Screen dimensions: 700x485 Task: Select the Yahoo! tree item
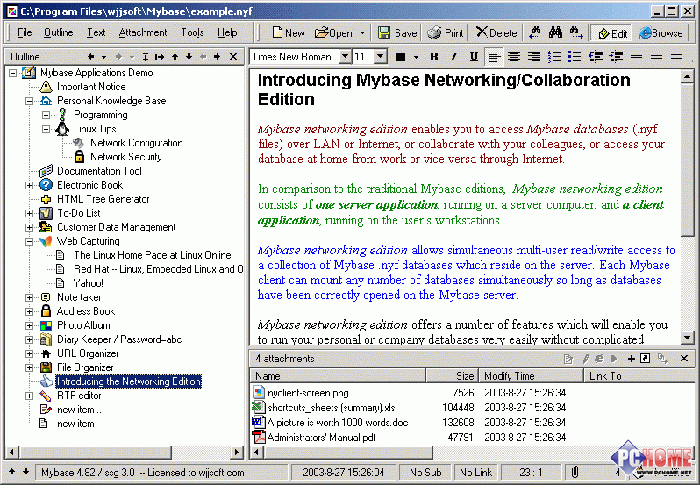(88, 284)
